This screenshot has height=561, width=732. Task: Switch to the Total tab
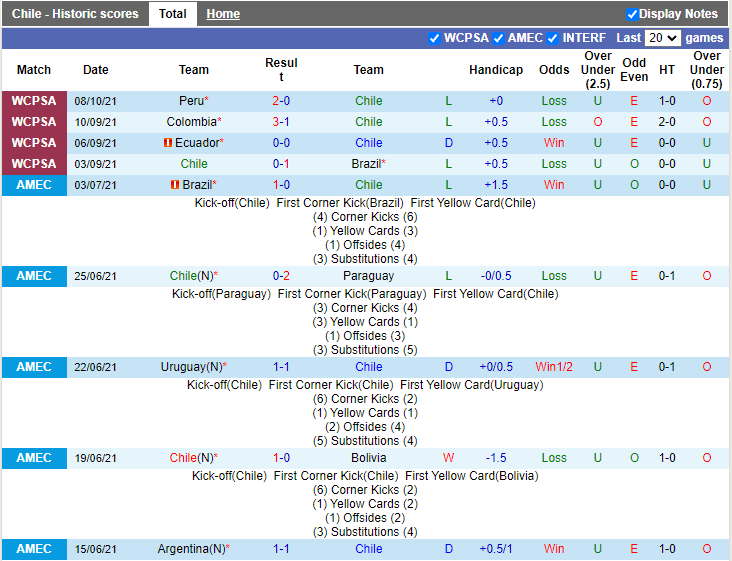172,14
